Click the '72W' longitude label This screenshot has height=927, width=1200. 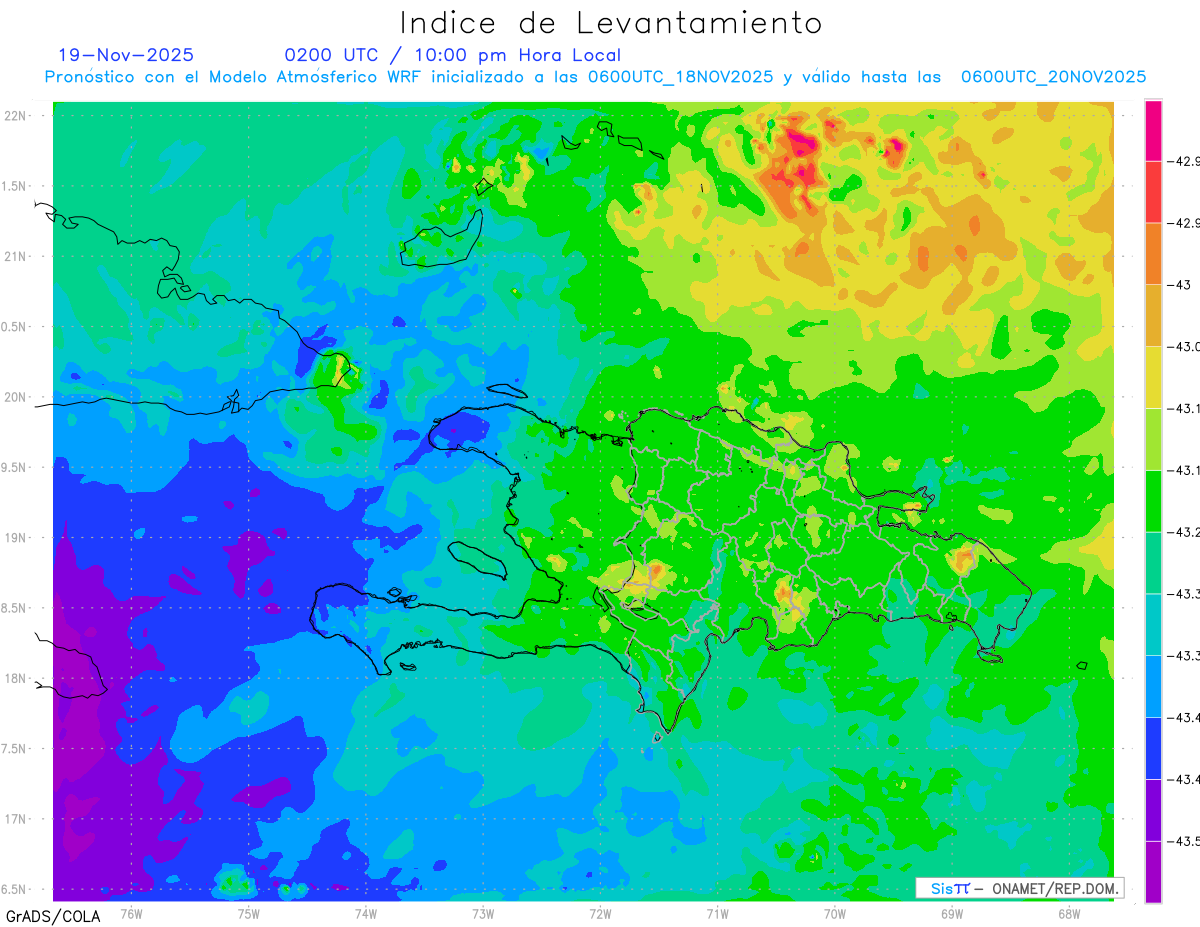coord(600,913)
